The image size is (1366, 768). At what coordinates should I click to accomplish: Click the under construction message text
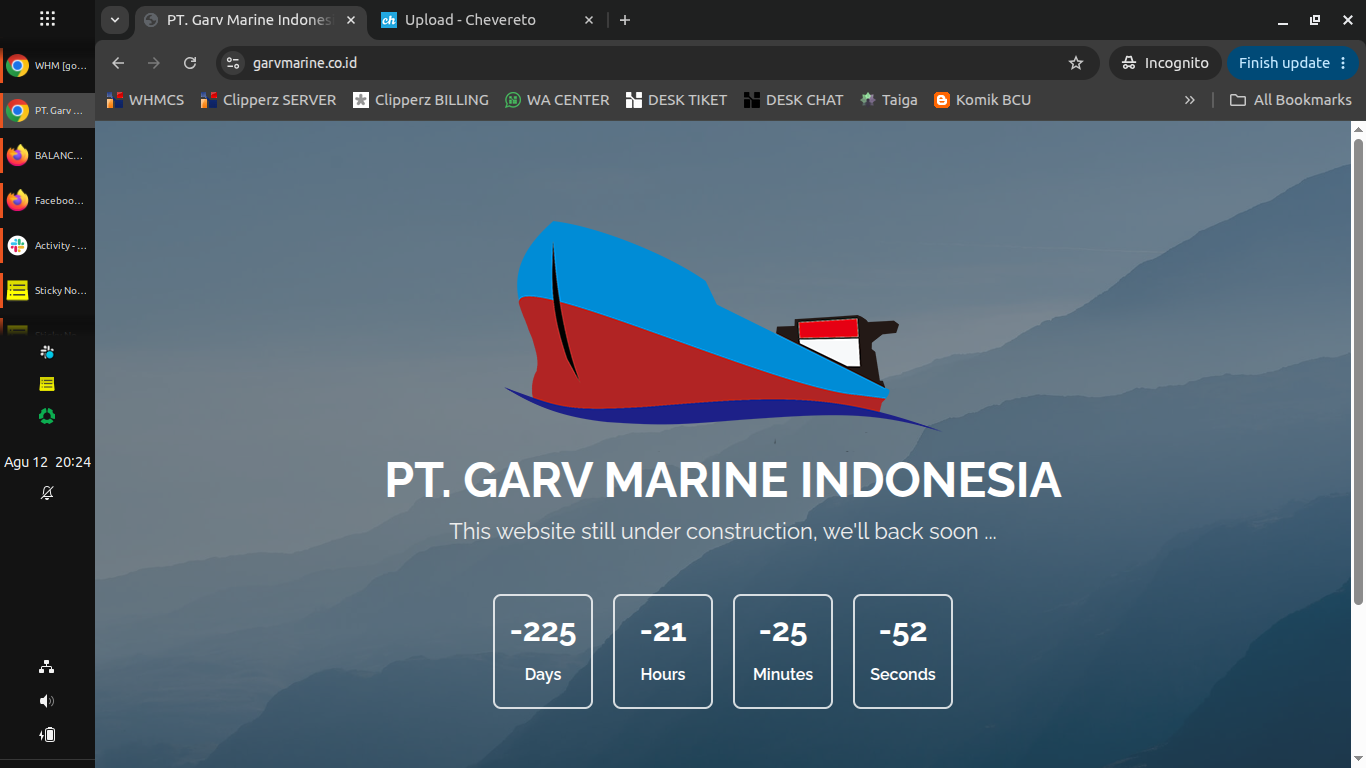tap(723, 531)
